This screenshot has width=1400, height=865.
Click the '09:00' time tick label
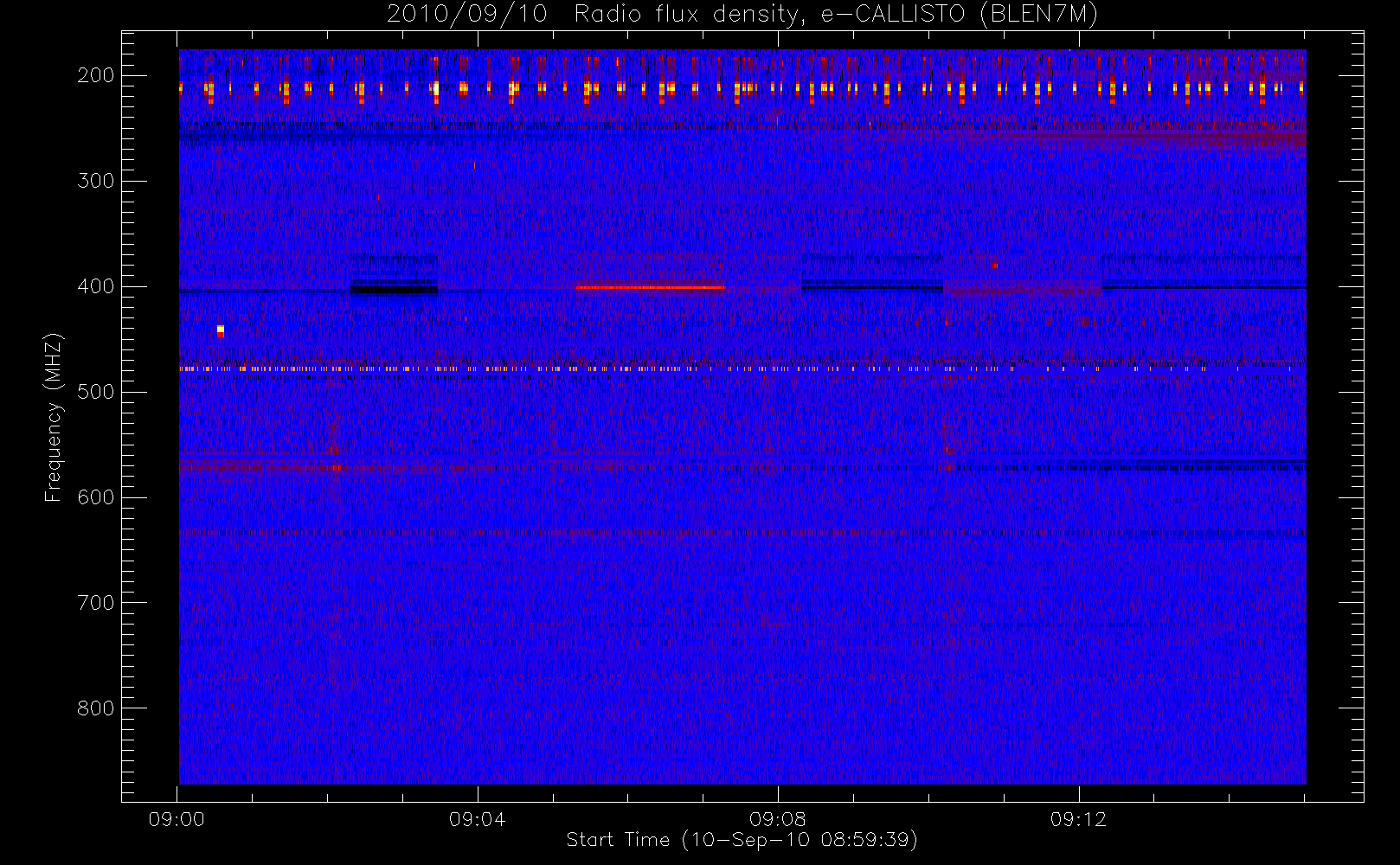click(177, 819)
